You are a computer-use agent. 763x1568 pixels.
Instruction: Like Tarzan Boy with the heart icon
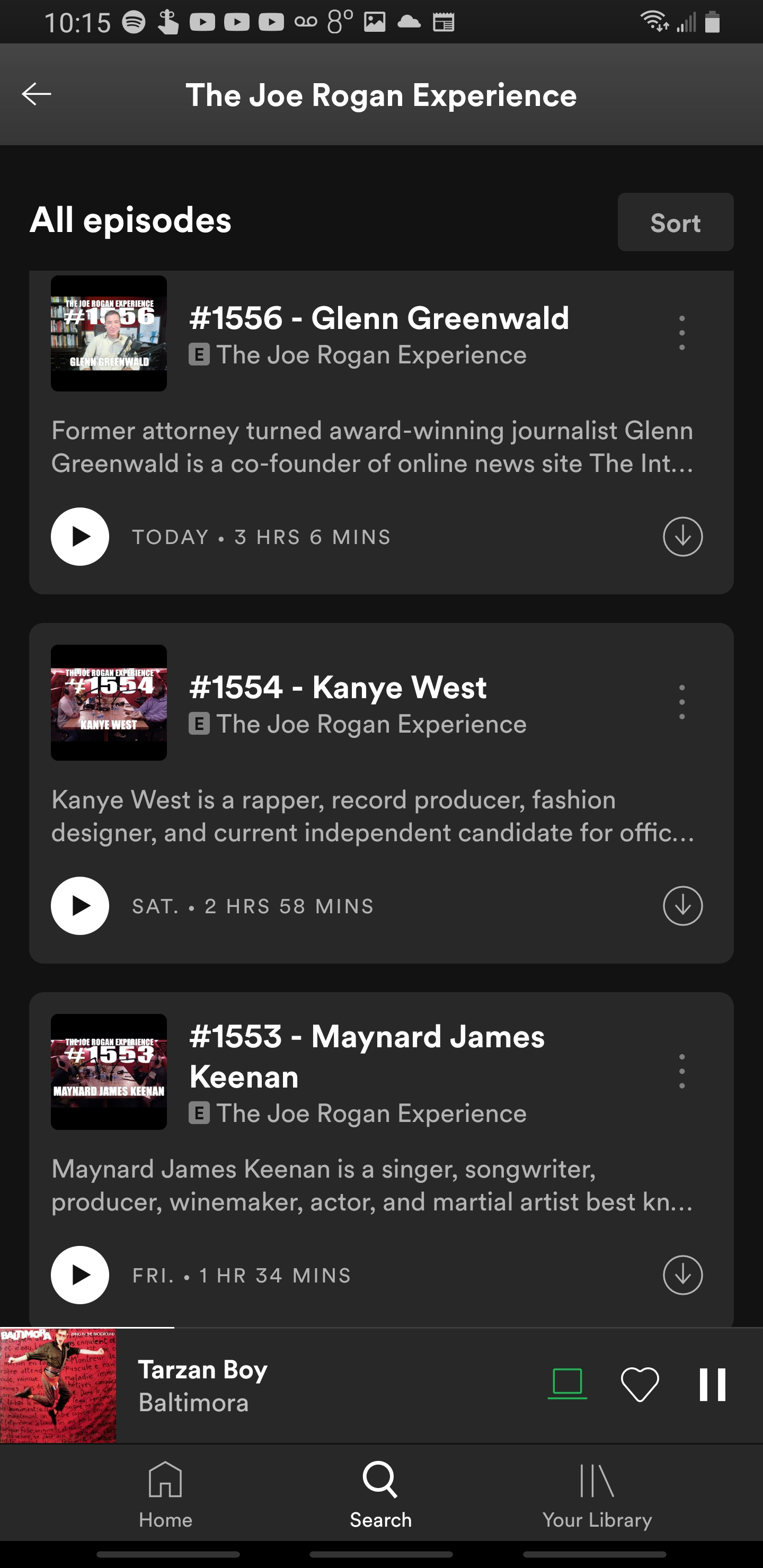640,1384
